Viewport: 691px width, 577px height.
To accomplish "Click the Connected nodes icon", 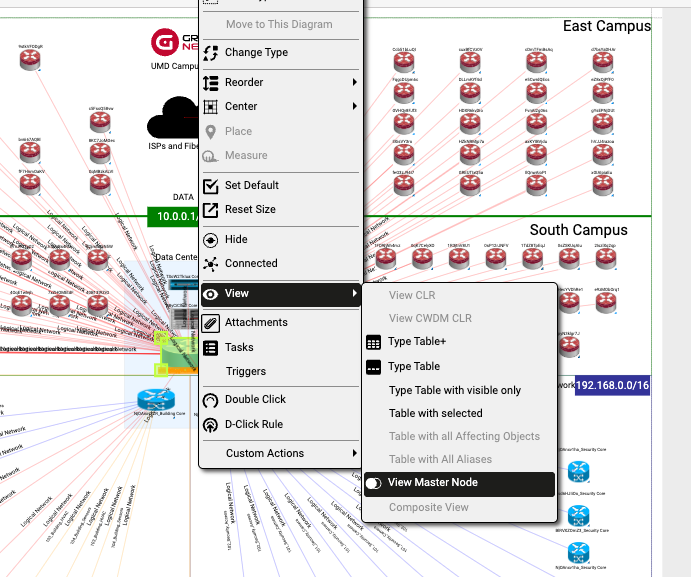I will click(x=210, y=264).
